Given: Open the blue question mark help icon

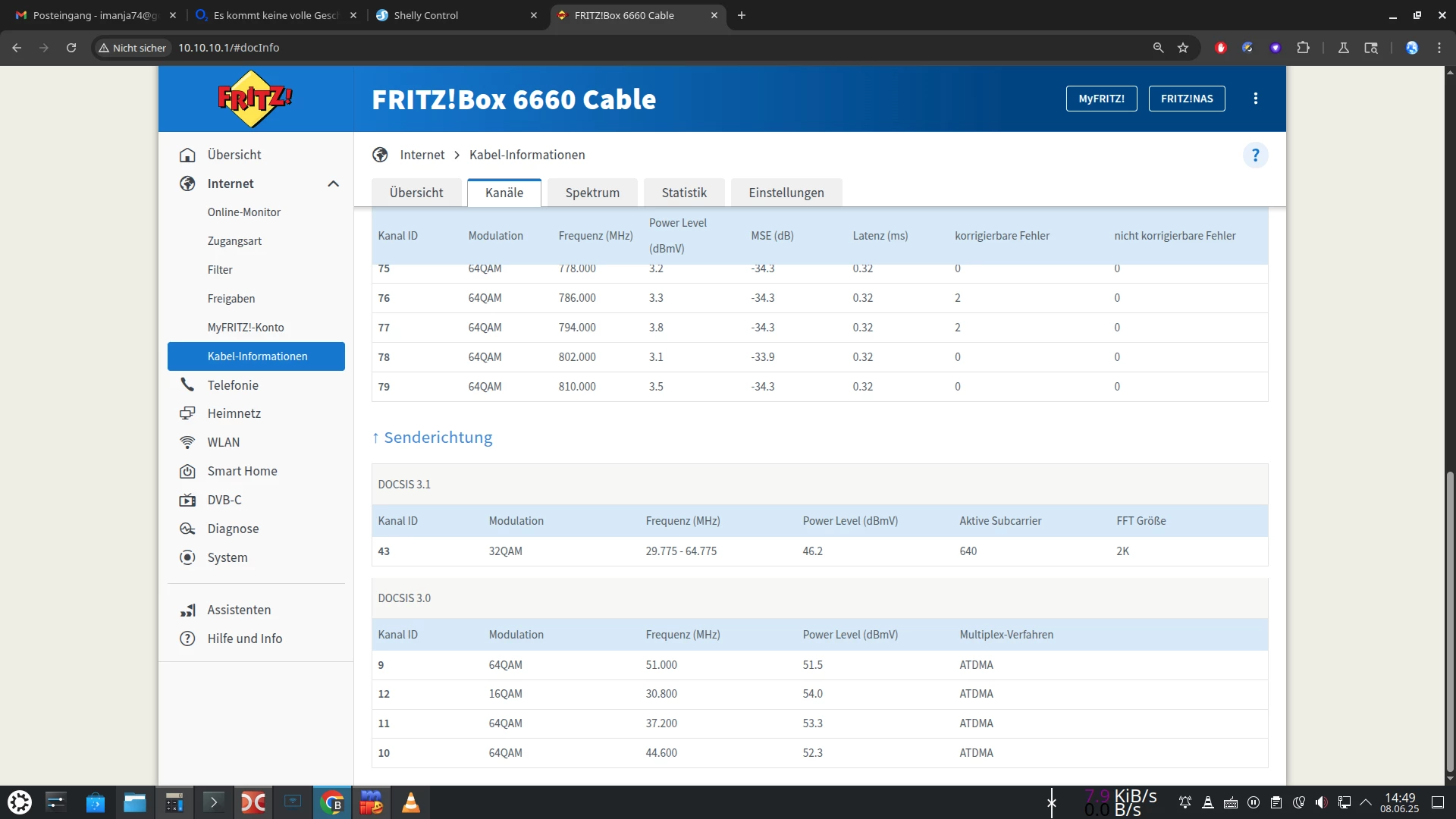Looking at the screenshot, I should [x=1255, y=155].
